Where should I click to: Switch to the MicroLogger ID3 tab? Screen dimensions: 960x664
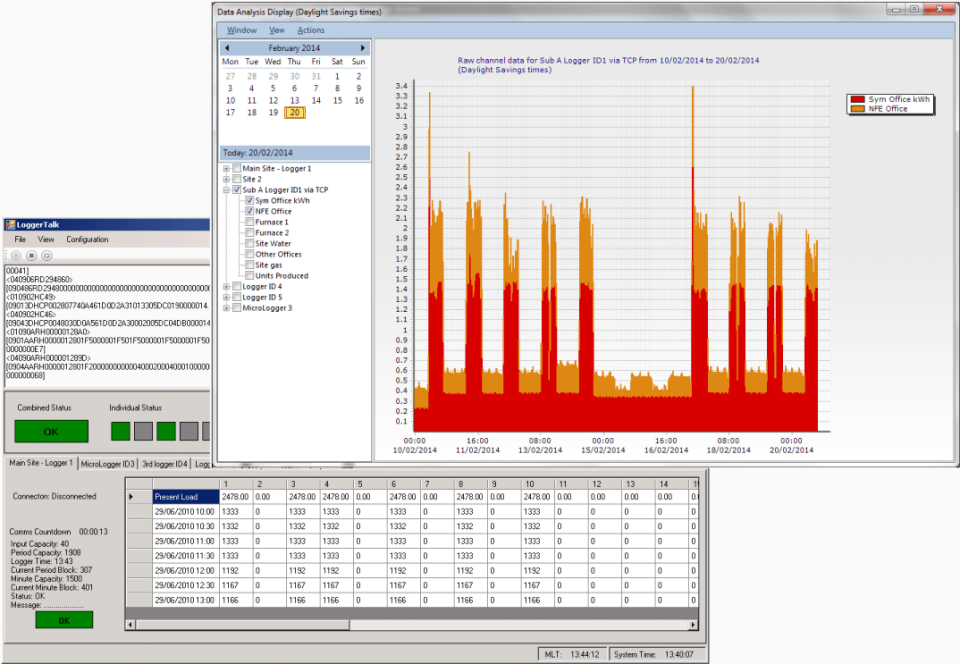[x=109, y=462]
